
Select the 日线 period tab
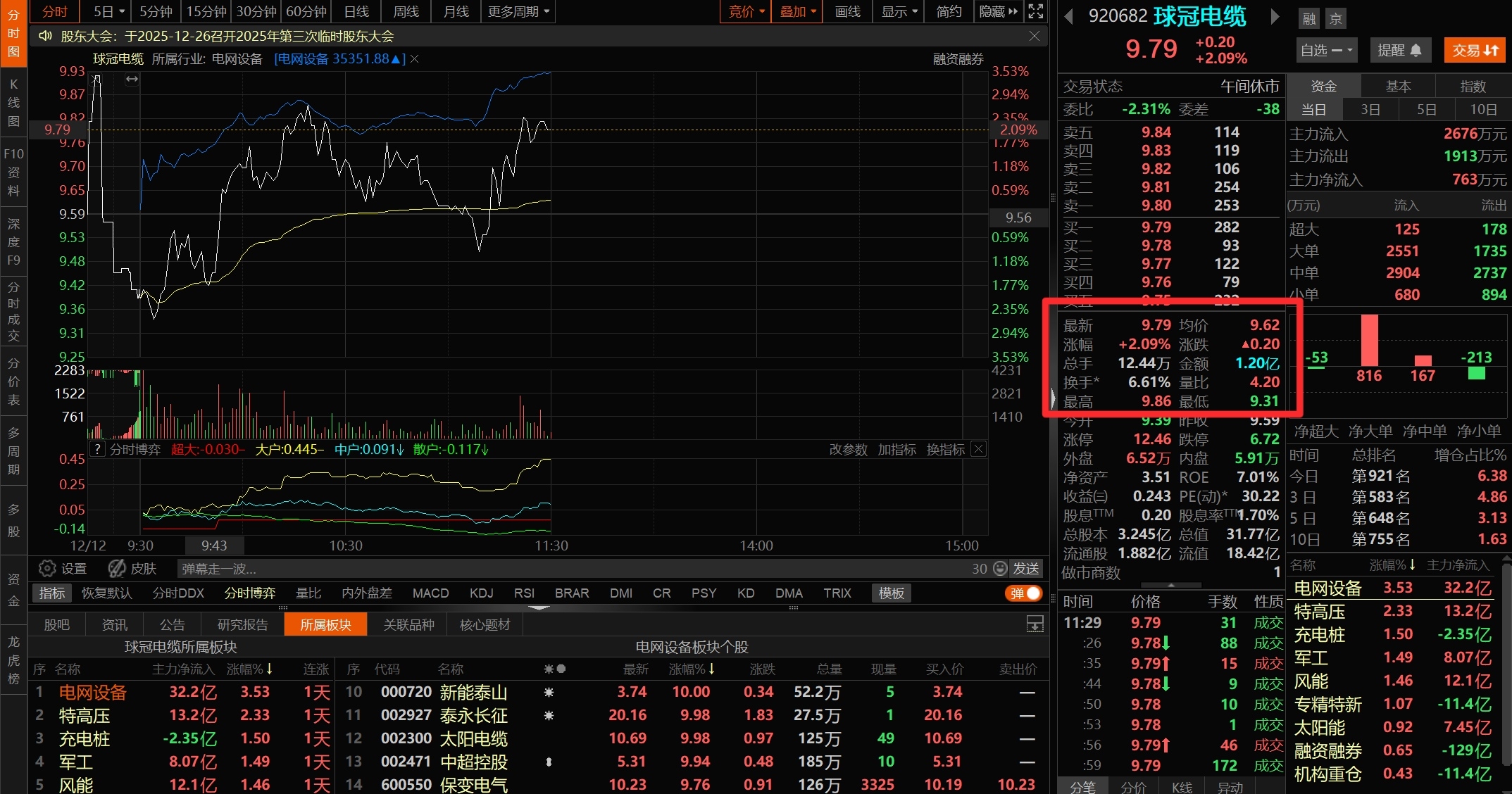click(356, 11)
